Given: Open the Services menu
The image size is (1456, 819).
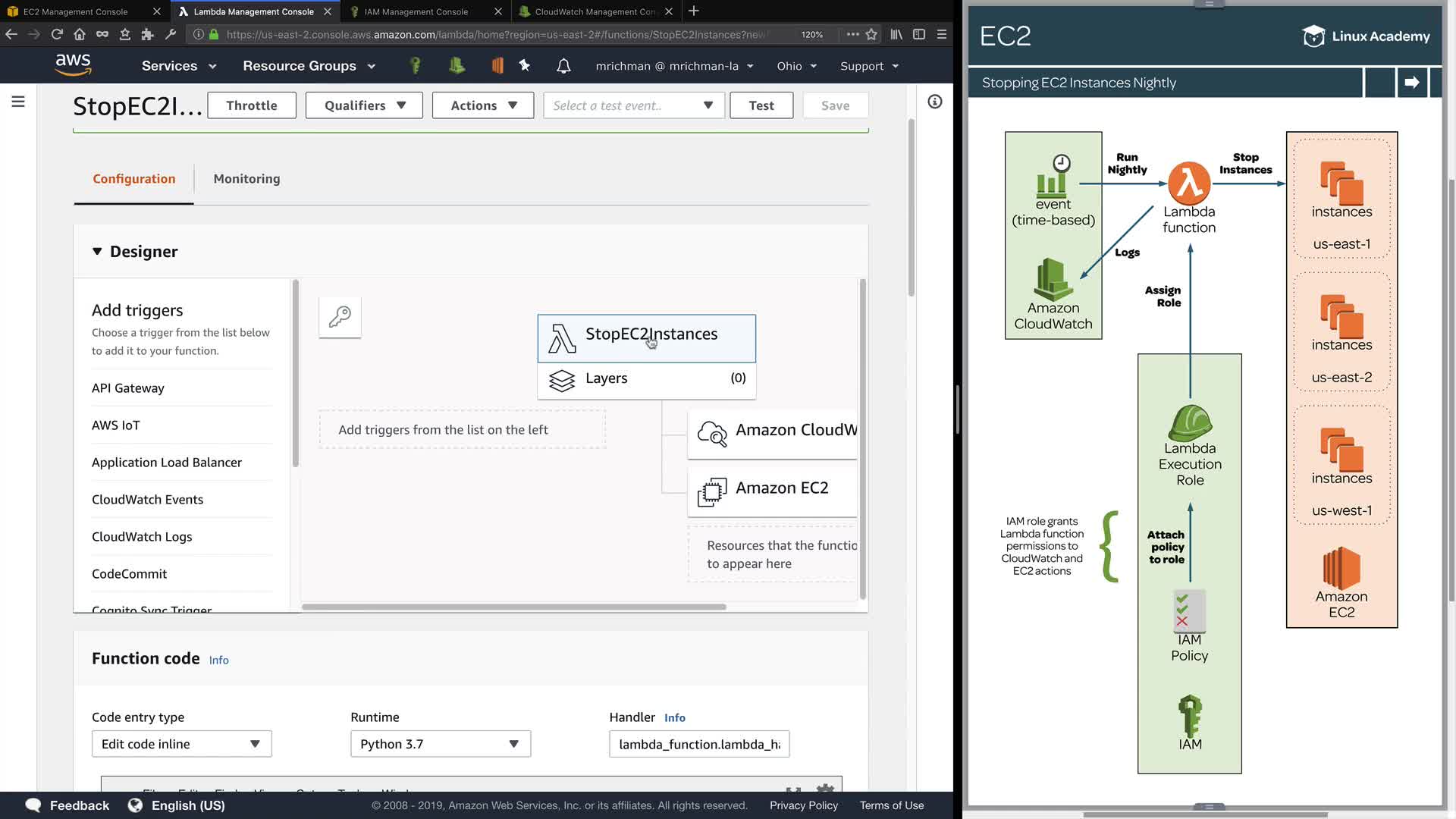Looking at the screenshot, I should [179, 66].
